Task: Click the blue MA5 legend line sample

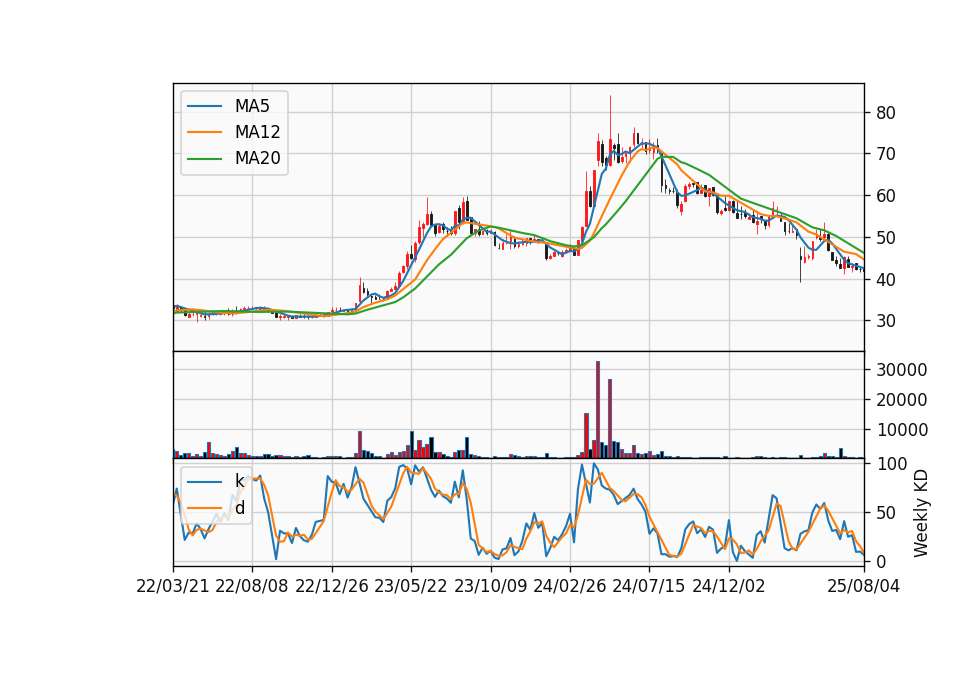Action: [x=204, y=107]
